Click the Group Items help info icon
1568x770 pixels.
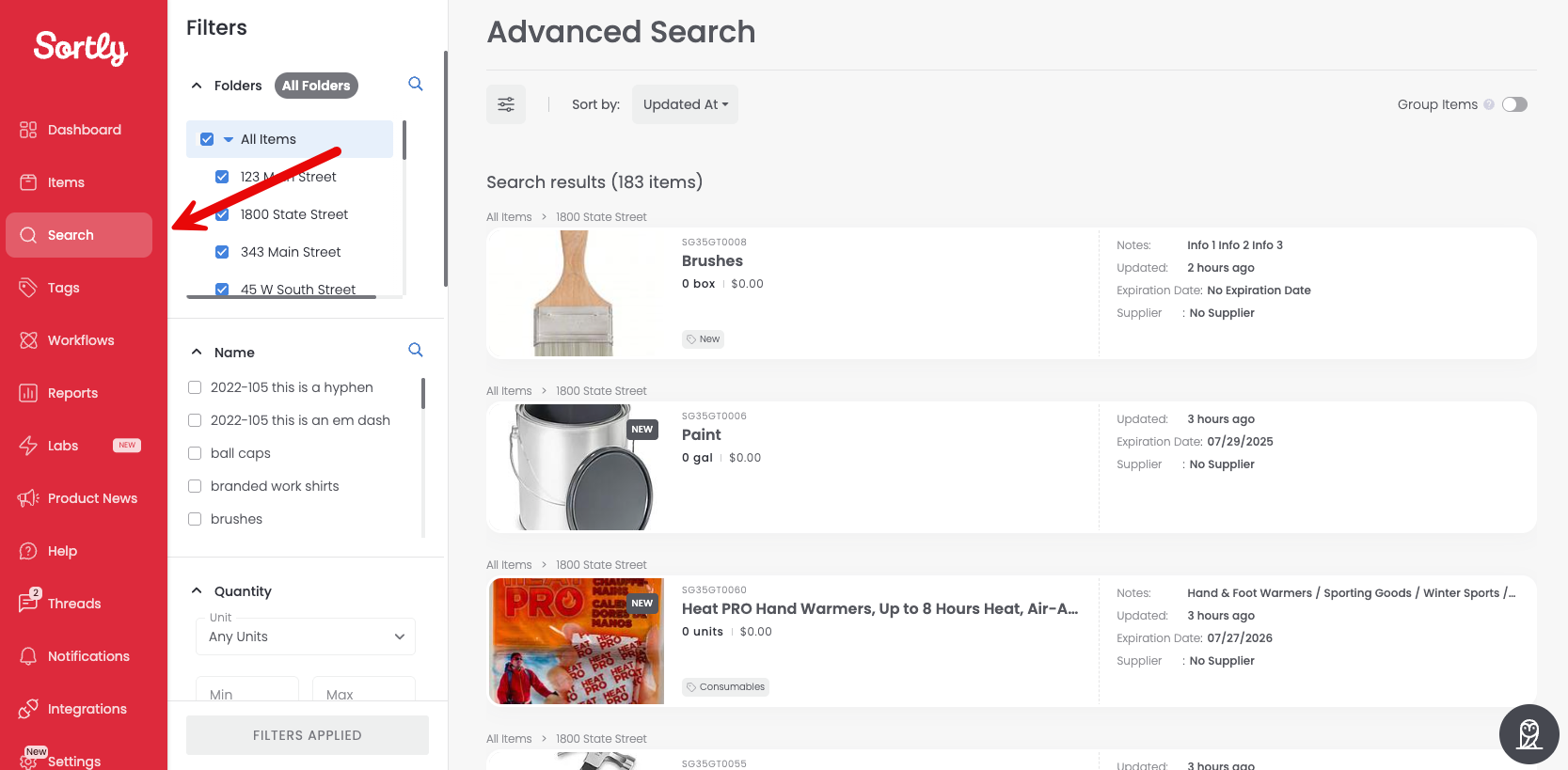1489,104
